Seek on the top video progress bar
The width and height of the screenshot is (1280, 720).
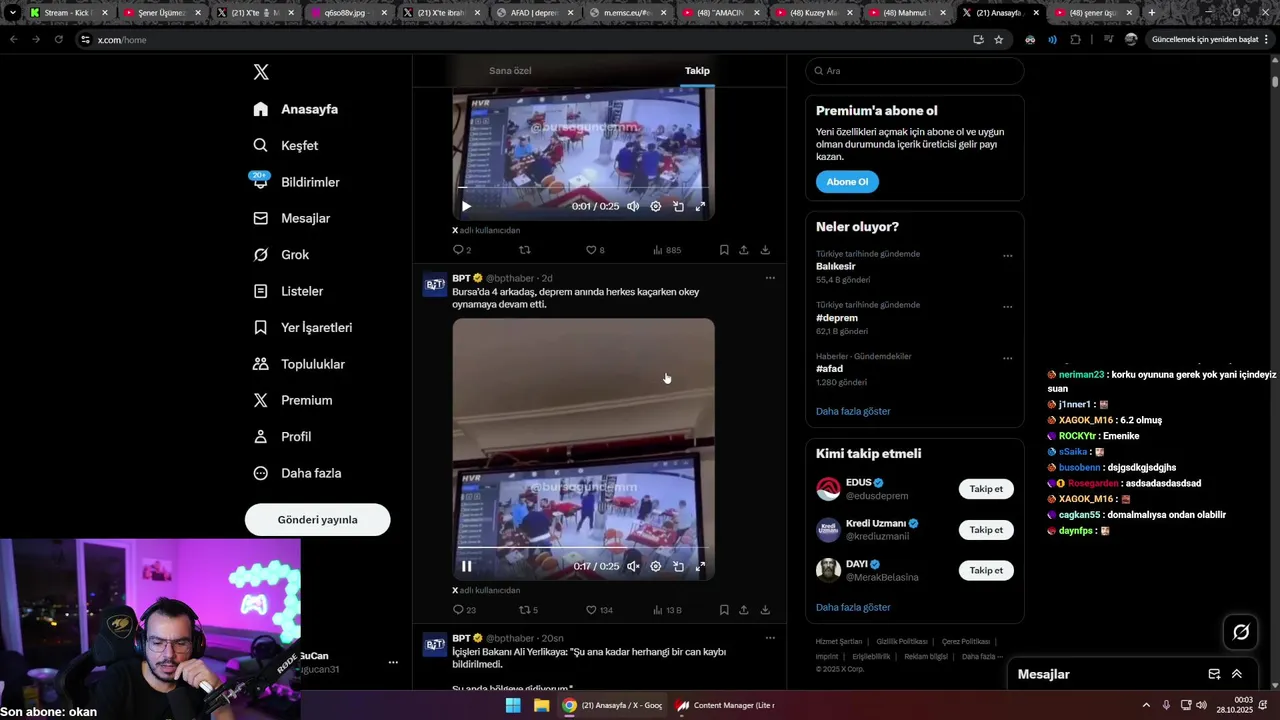pos(583,188)
